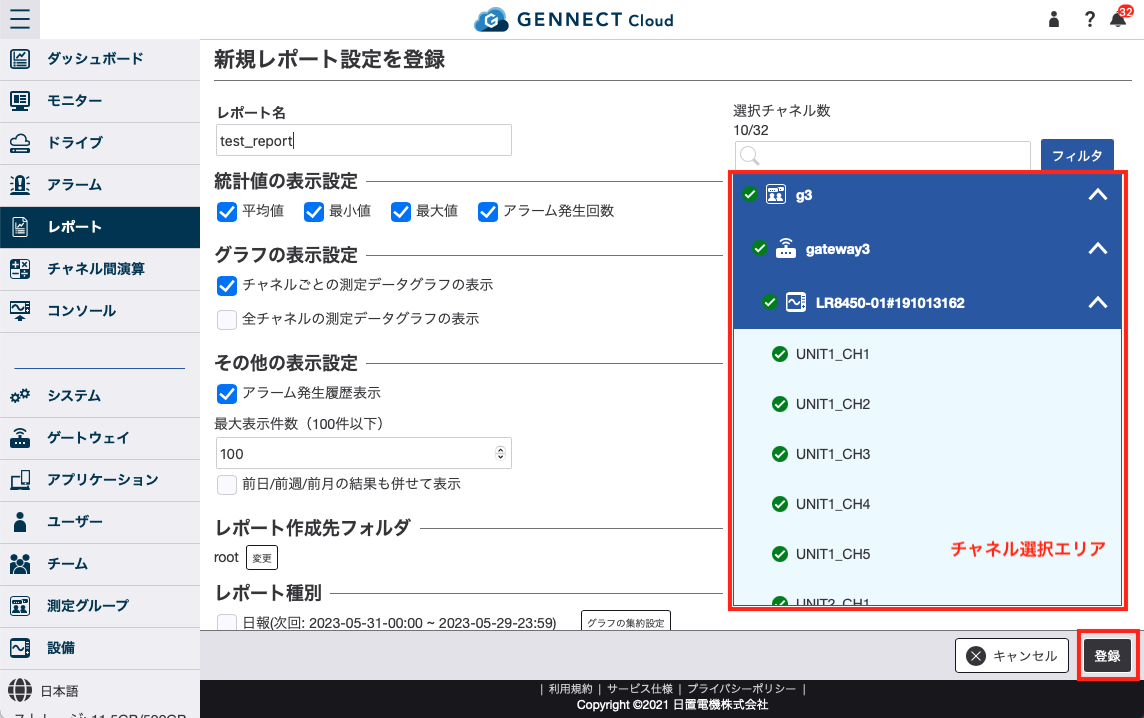The height and width of the screenshot is (718, 1144).
Task: Click the notification bell showing 32 alerts
Action: tap(1118, 19)
